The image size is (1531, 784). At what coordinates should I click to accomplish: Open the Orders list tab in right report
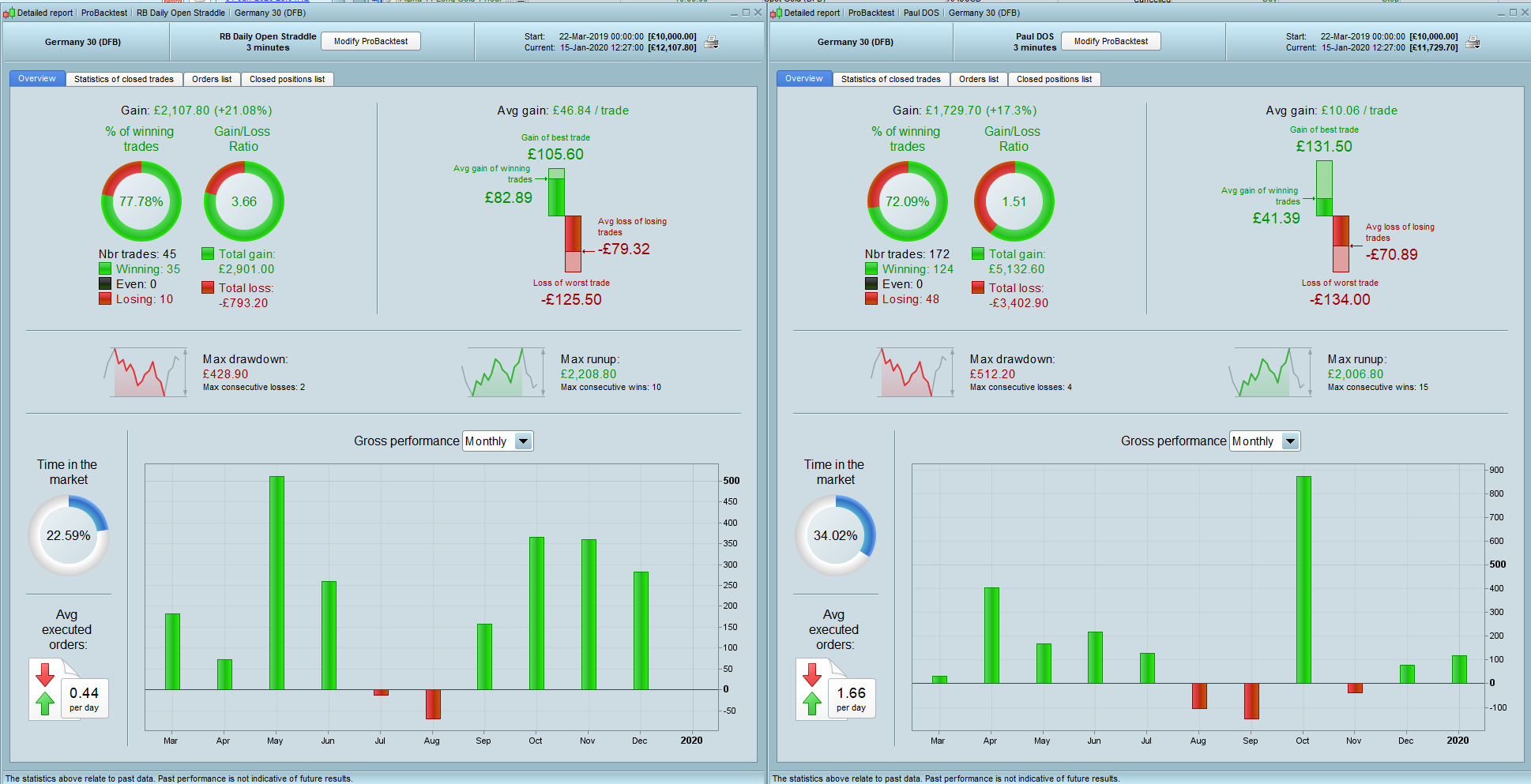tap(979, 79)
